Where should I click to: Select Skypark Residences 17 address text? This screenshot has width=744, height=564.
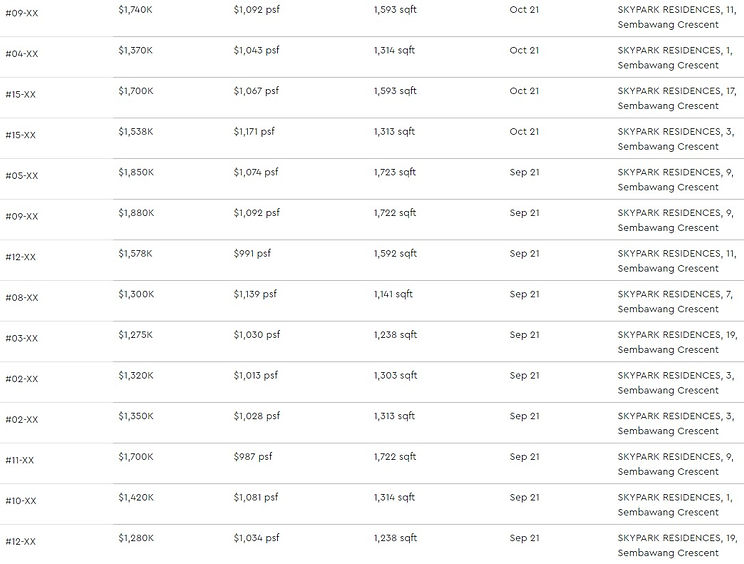pyautogui.click(x=677, y=98)
